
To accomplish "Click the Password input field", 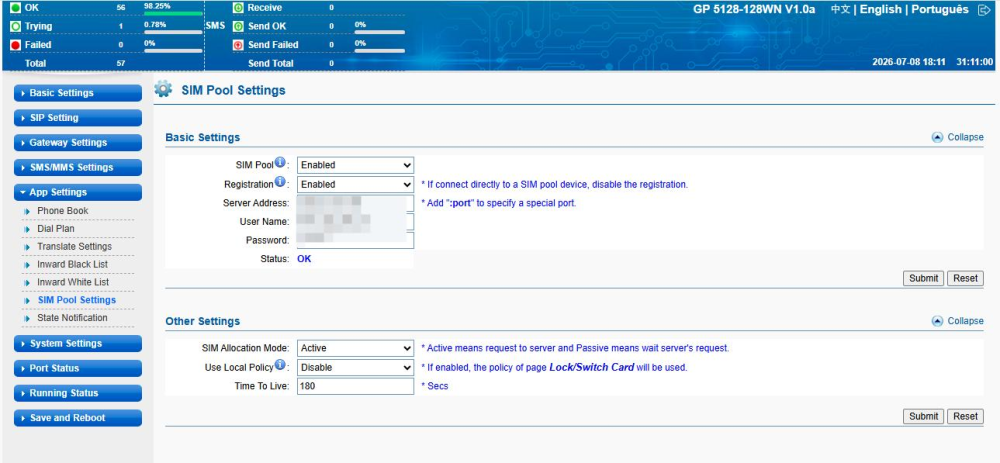I will (355, 240).
